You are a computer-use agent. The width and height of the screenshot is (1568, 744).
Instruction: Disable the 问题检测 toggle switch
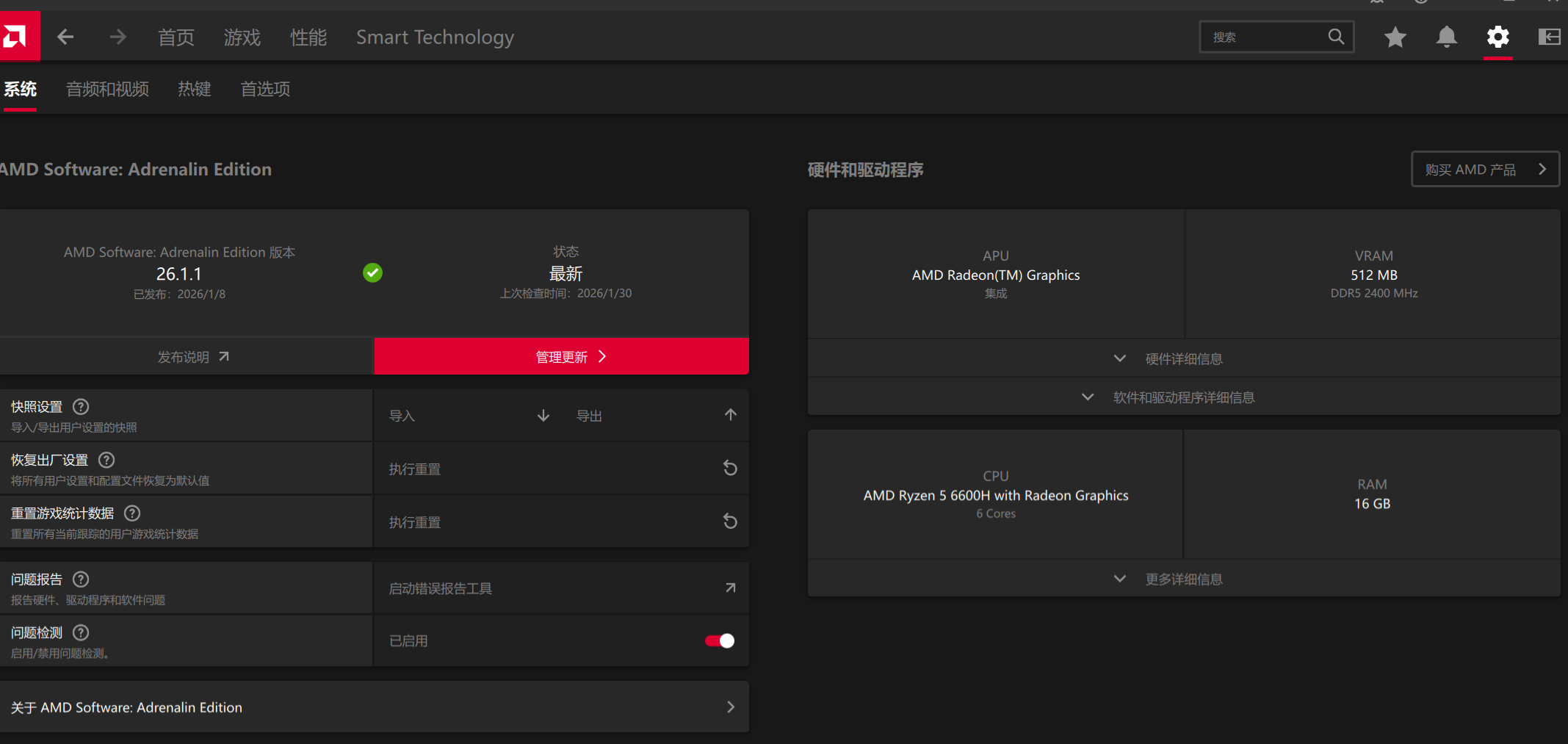click(x=720, y=640)
